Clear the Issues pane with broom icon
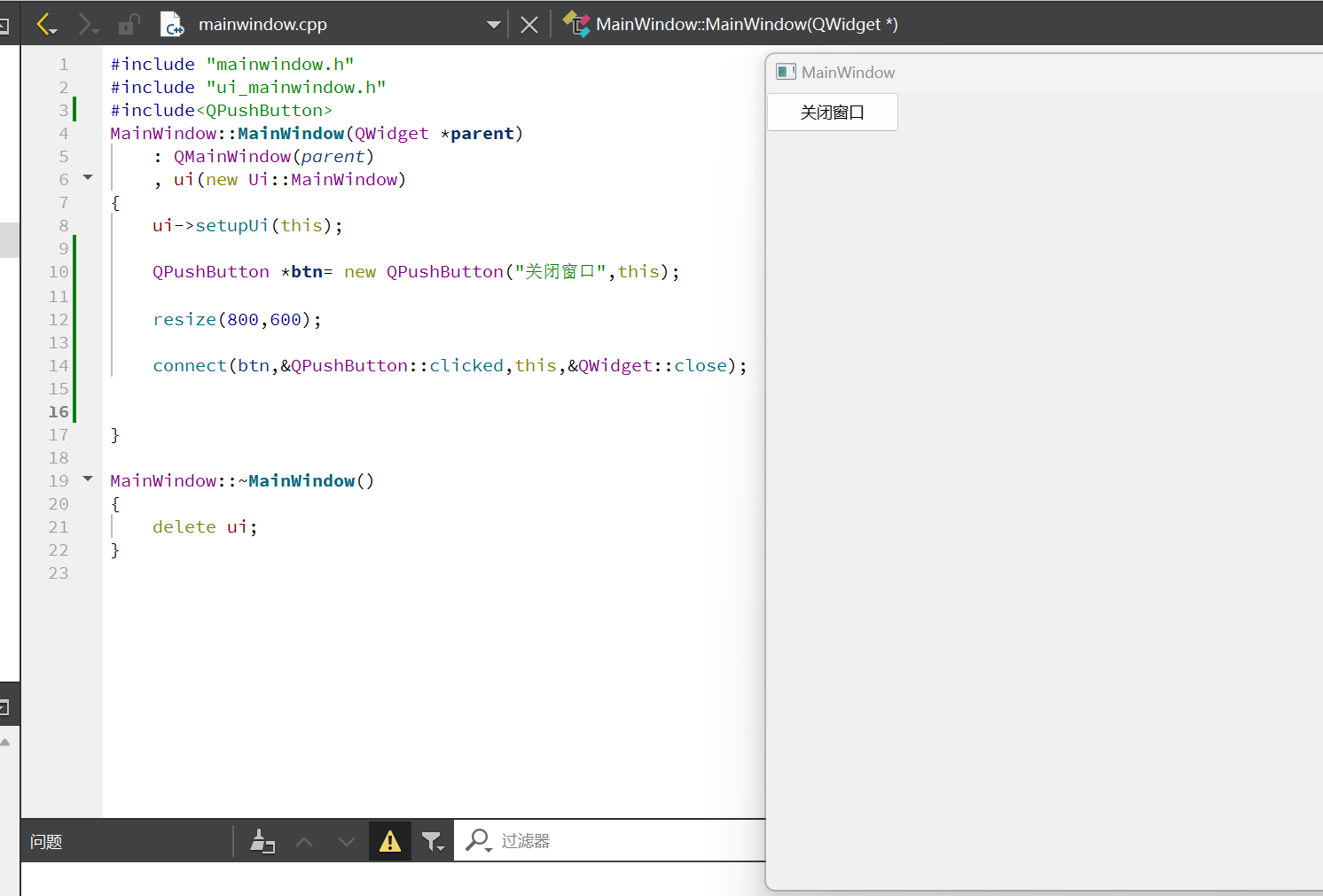Viewport: 1323px width, 896px height. click(x=262, y=840)
